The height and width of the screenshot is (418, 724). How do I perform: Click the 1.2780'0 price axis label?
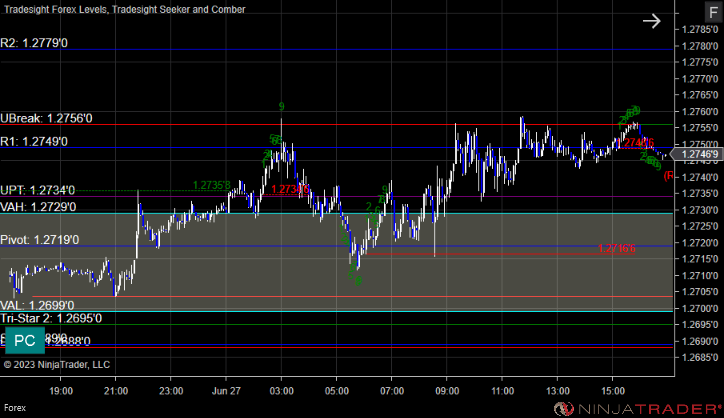[x=700, y=46]
